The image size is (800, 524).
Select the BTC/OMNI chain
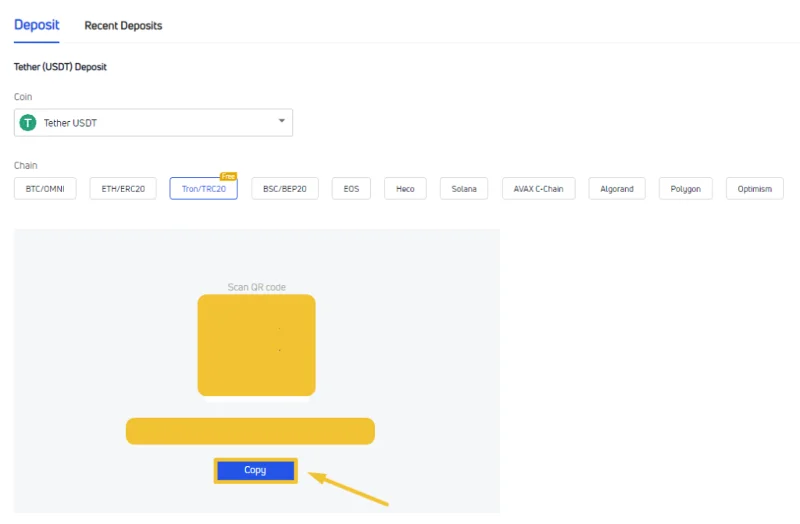pyautogui.click(x=45, y=189)
